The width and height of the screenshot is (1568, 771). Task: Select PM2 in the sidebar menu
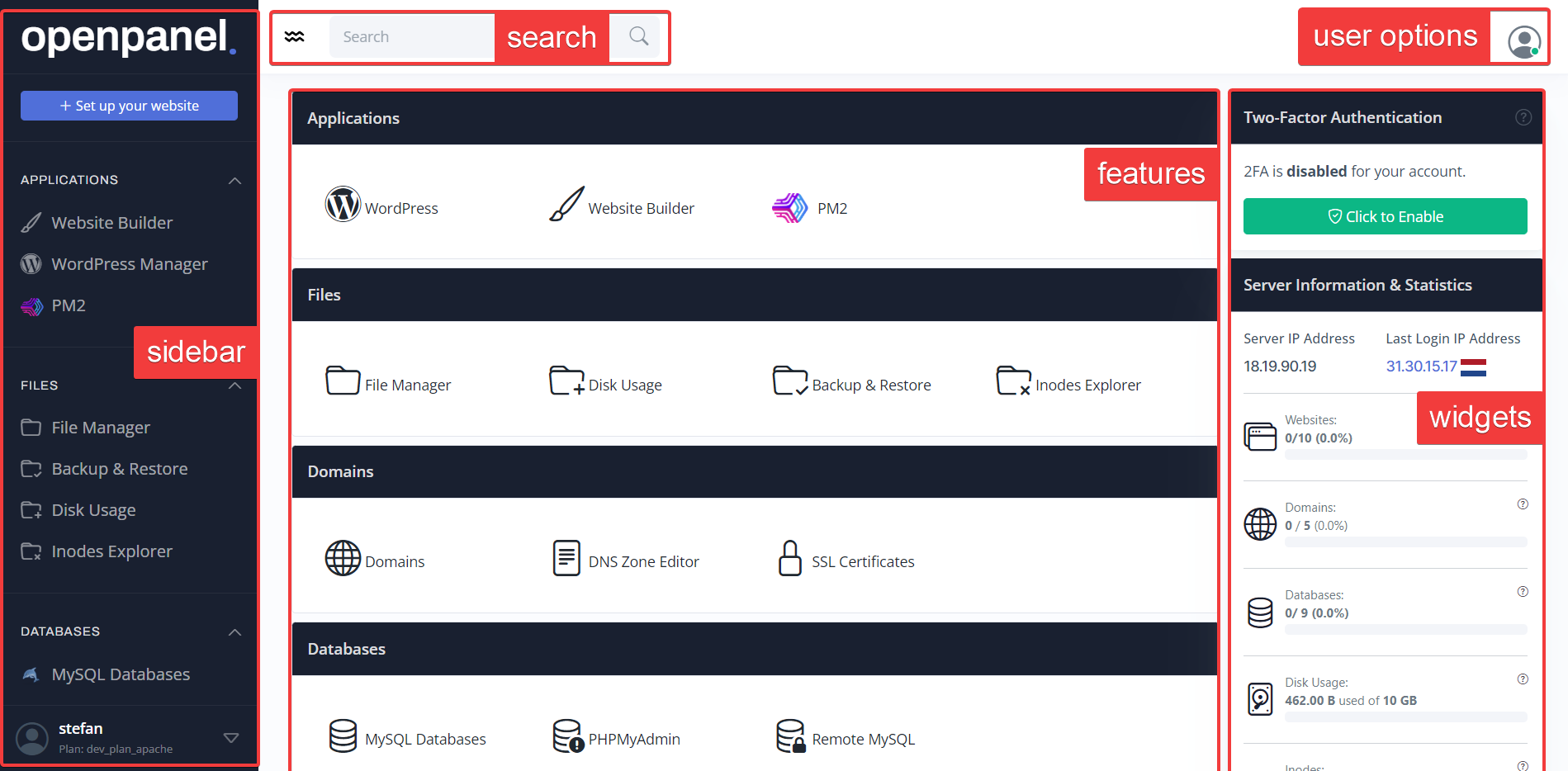point(69,305)
